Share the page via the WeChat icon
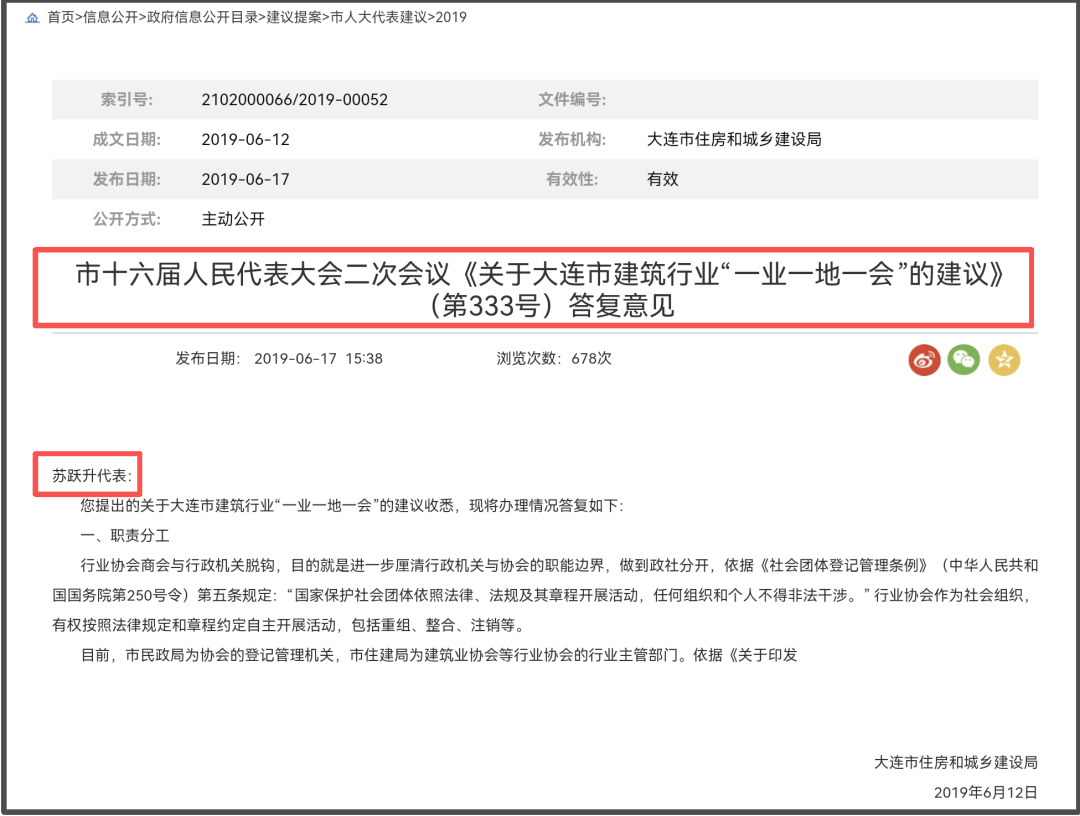 coord(964,360)
